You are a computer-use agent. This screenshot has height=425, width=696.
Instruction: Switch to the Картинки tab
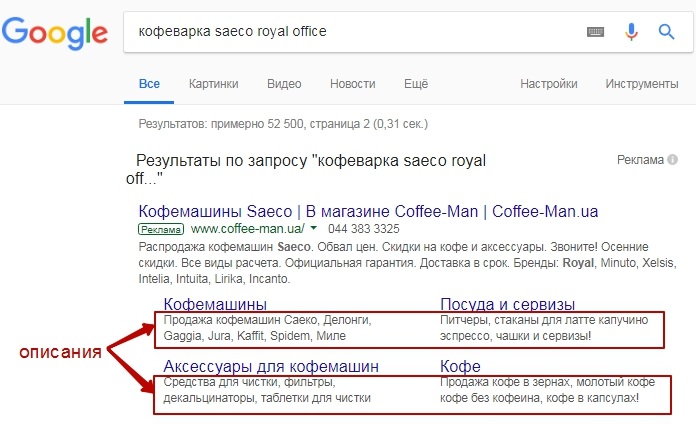pyautogui.click(x=214, y=84)
